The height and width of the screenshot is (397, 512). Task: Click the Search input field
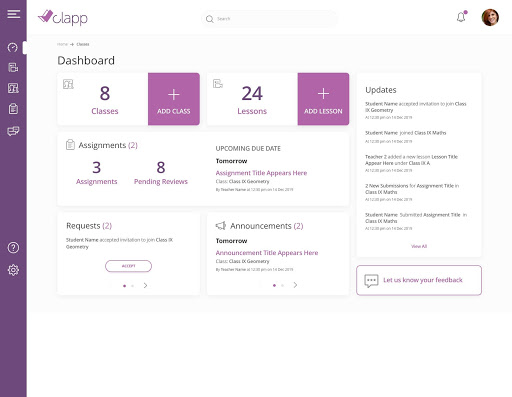pyautogui.click(x=269, y=19)
